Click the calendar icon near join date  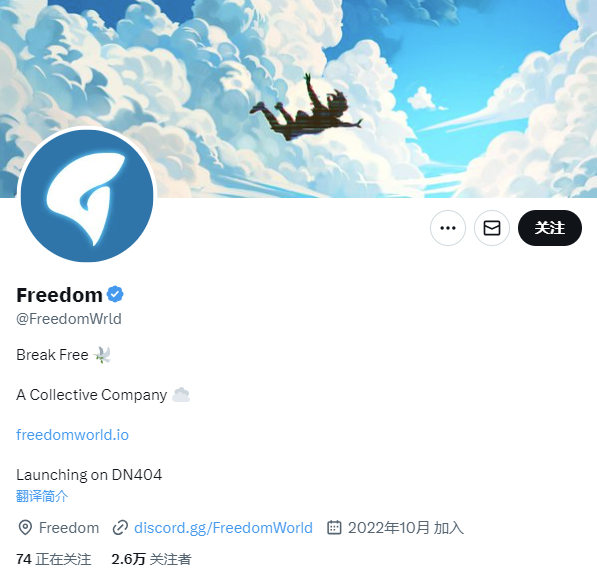point(334,527)
